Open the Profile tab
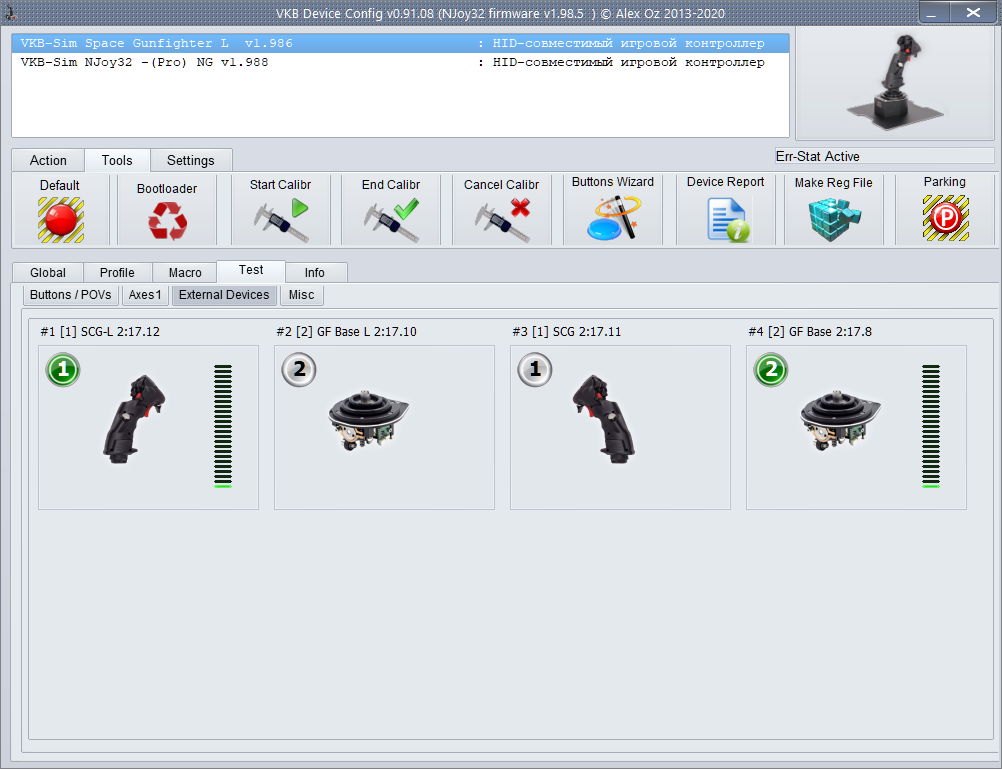Screen dimensions: 1002x770 [117, 273]
